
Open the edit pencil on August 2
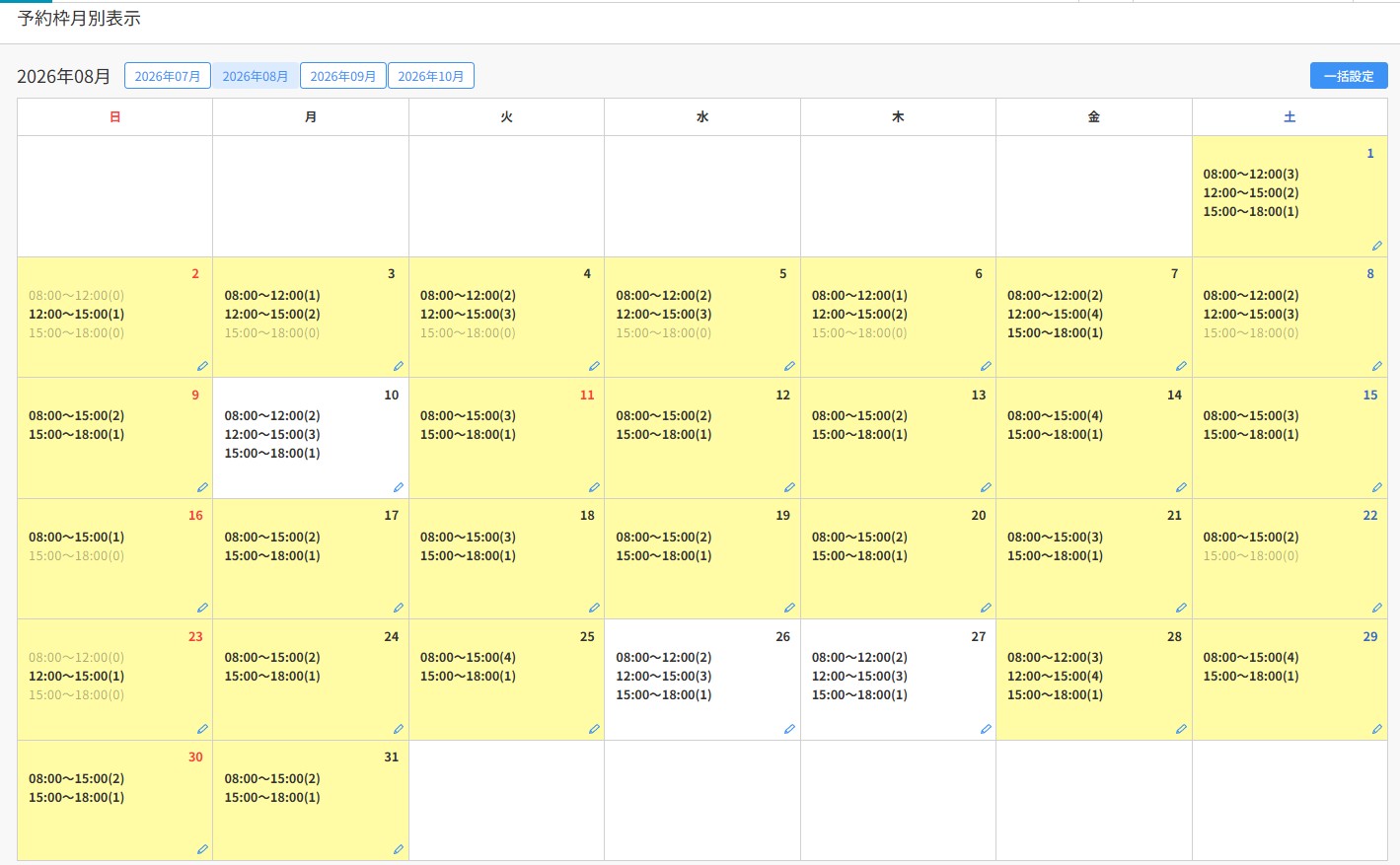click(x=202, y=366)
